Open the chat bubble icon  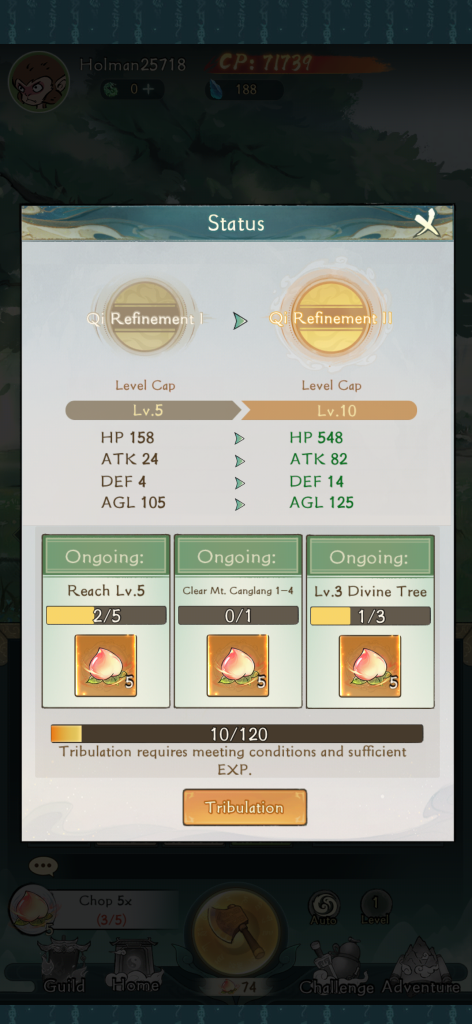point(43,867)
